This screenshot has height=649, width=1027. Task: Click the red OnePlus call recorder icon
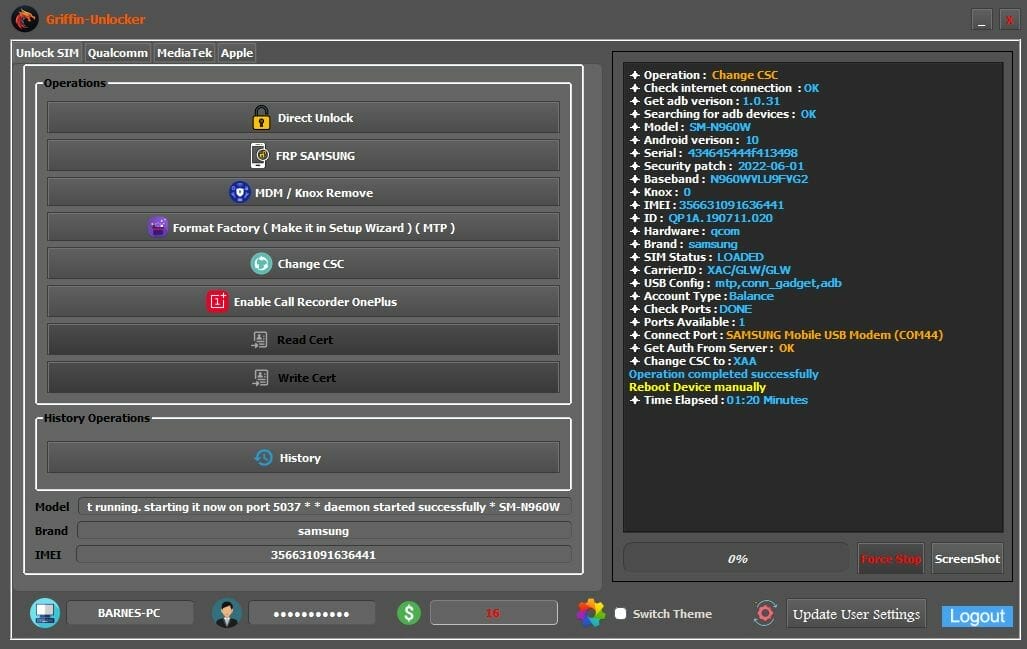(x=217, y=302)
